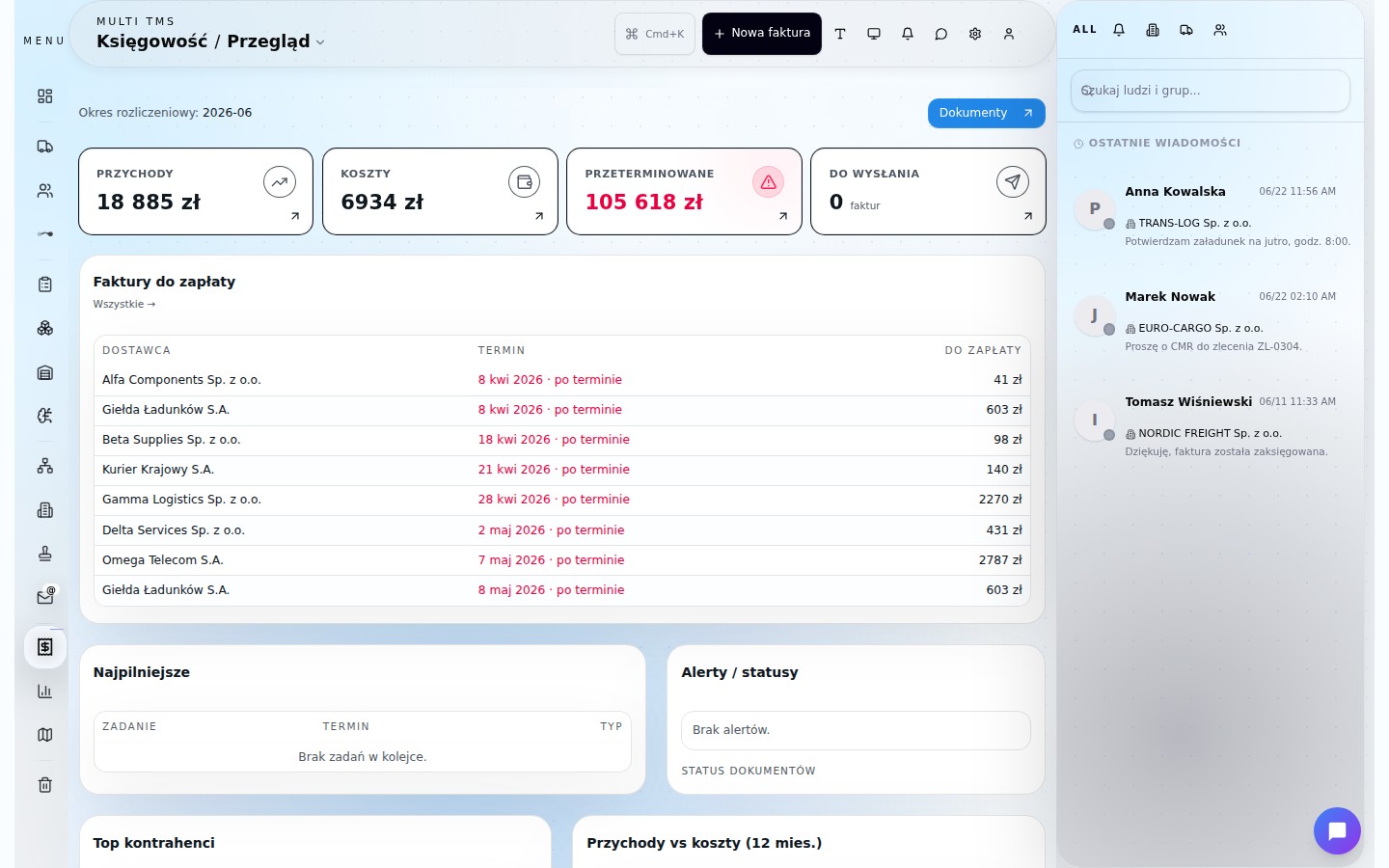Open user profile icon in top bar
The width and height of the screenshot is (1389, 868).
pos(1009,34)
